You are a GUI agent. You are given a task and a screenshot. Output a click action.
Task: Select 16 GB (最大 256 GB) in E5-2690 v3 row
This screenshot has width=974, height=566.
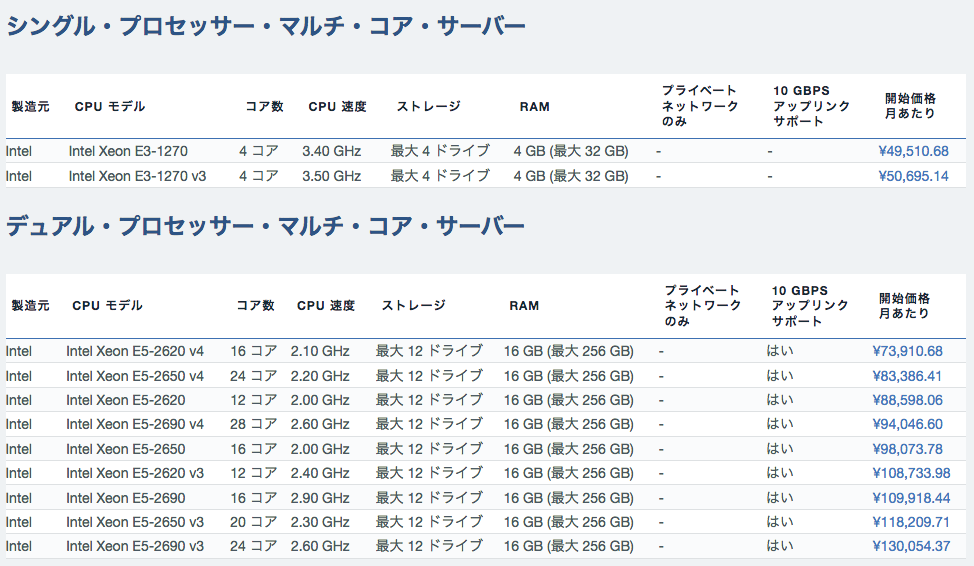click(x=568, y=546)
